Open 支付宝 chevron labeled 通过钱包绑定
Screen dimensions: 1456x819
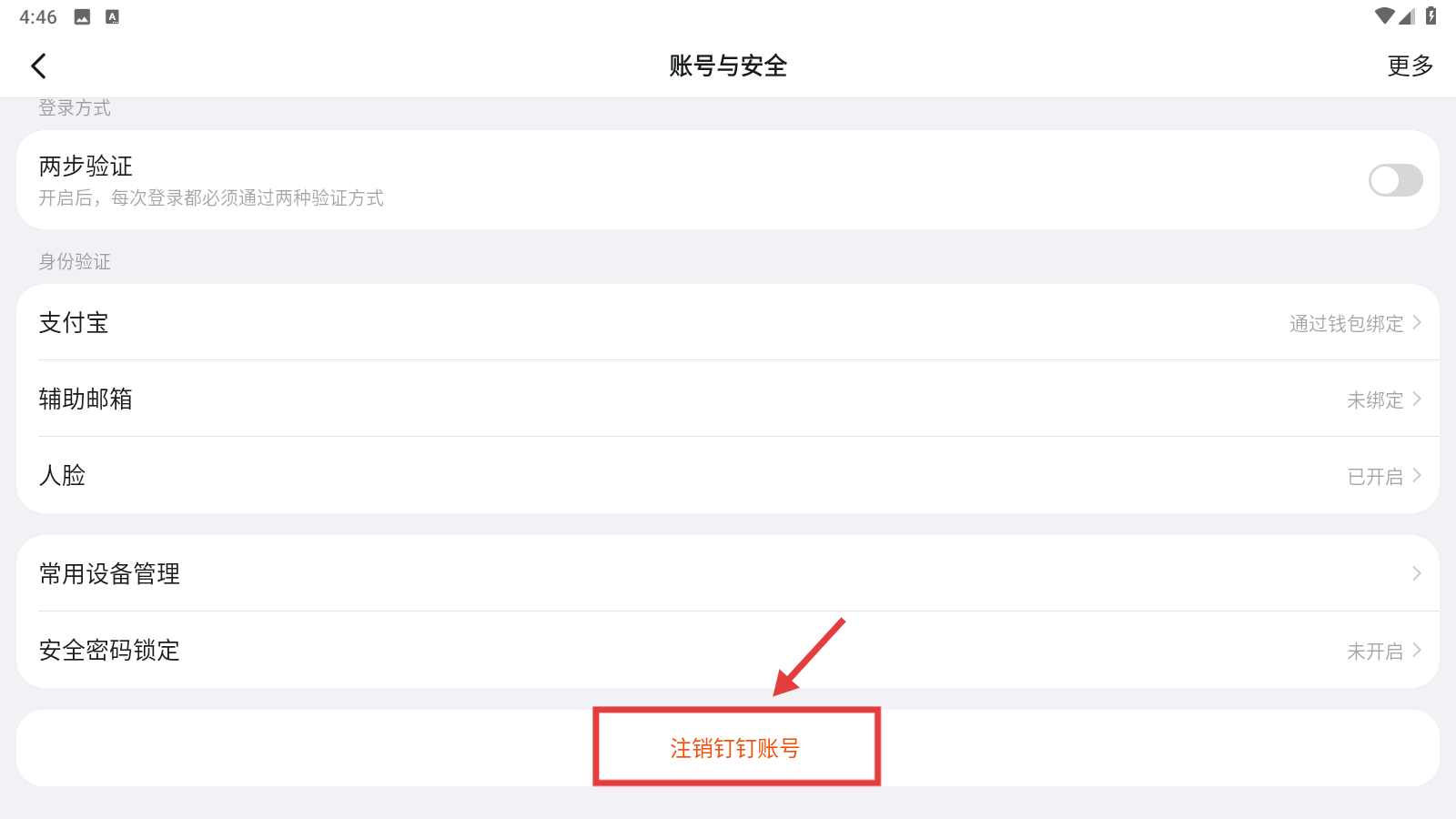[x=1417, y=323]
